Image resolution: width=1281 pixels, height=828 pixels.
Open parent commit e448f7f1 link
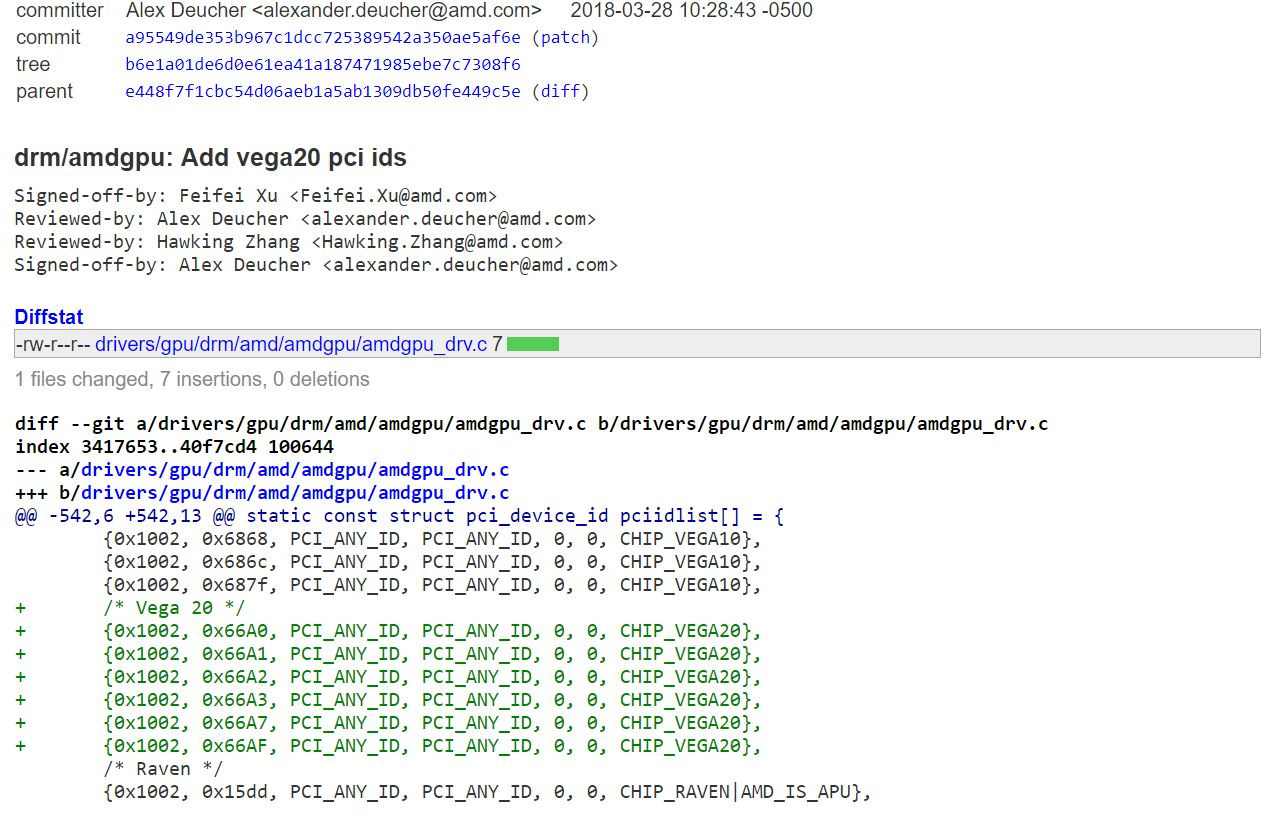(322, 92)
